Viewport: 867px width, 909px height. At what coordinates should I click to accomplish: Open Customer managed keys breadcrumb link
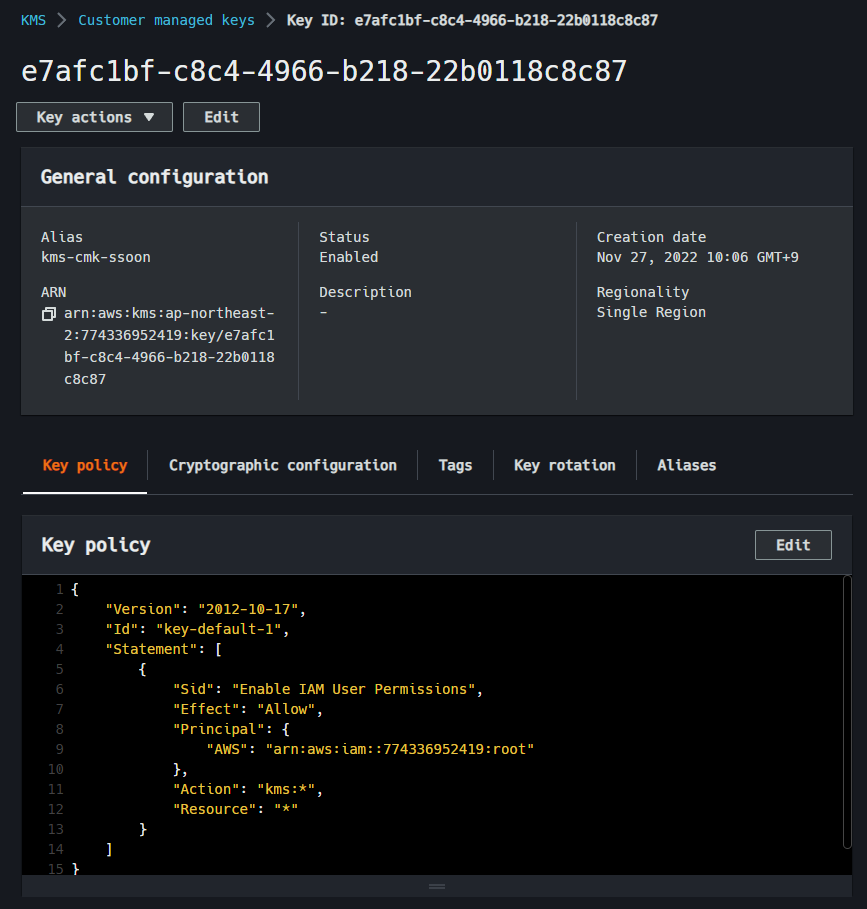(166, 20)
